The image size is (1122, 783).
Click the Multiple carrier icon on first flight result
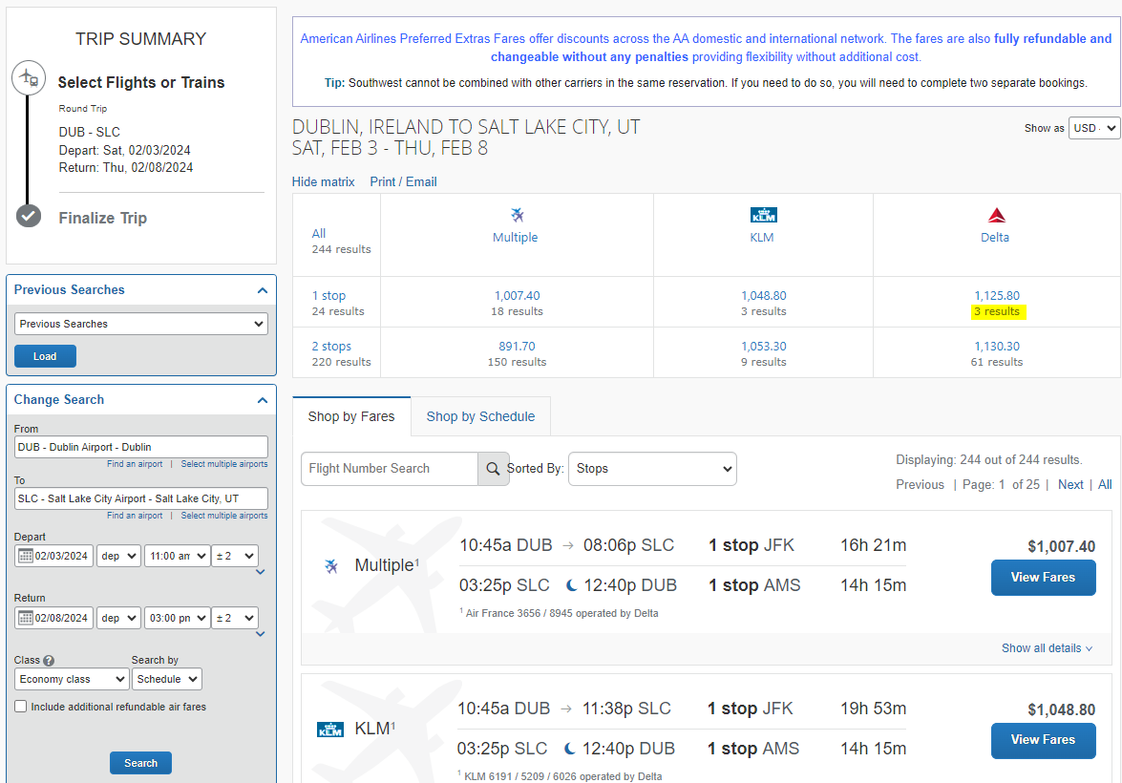(x=331, y=566)
